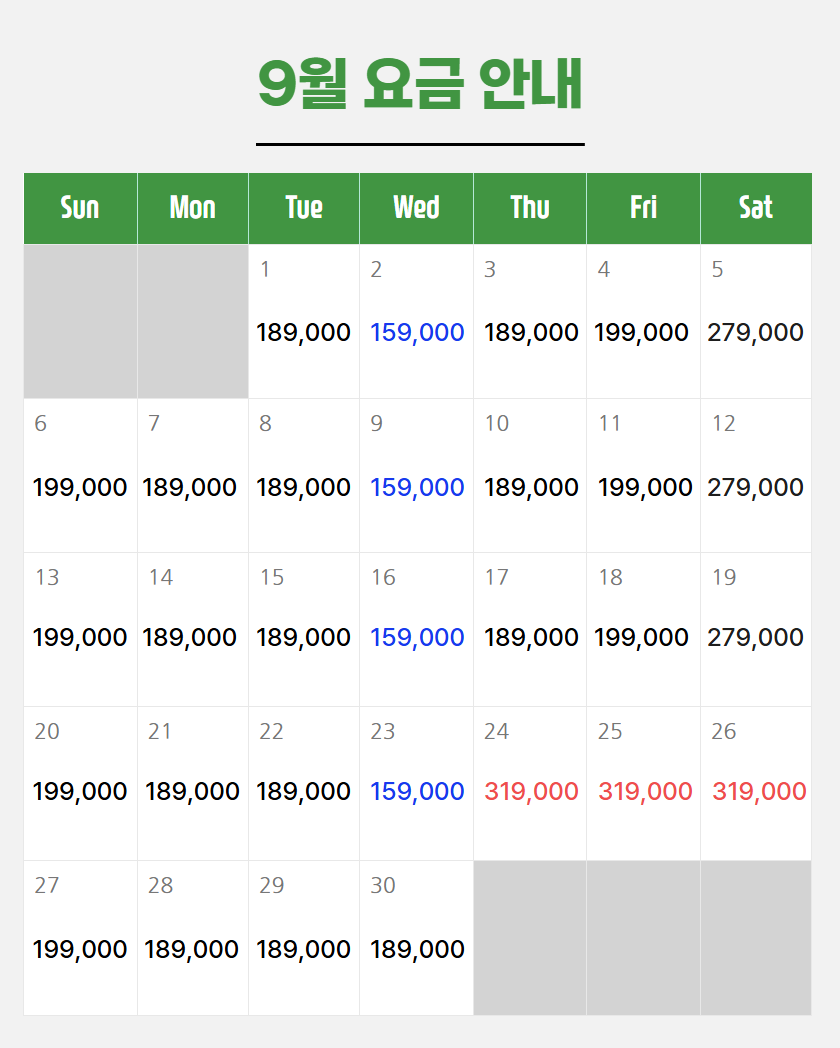This screenshot has height=1048, width=840.
Task: Pick September 9 with 159,000 rate
Action: tap(416, 475)
